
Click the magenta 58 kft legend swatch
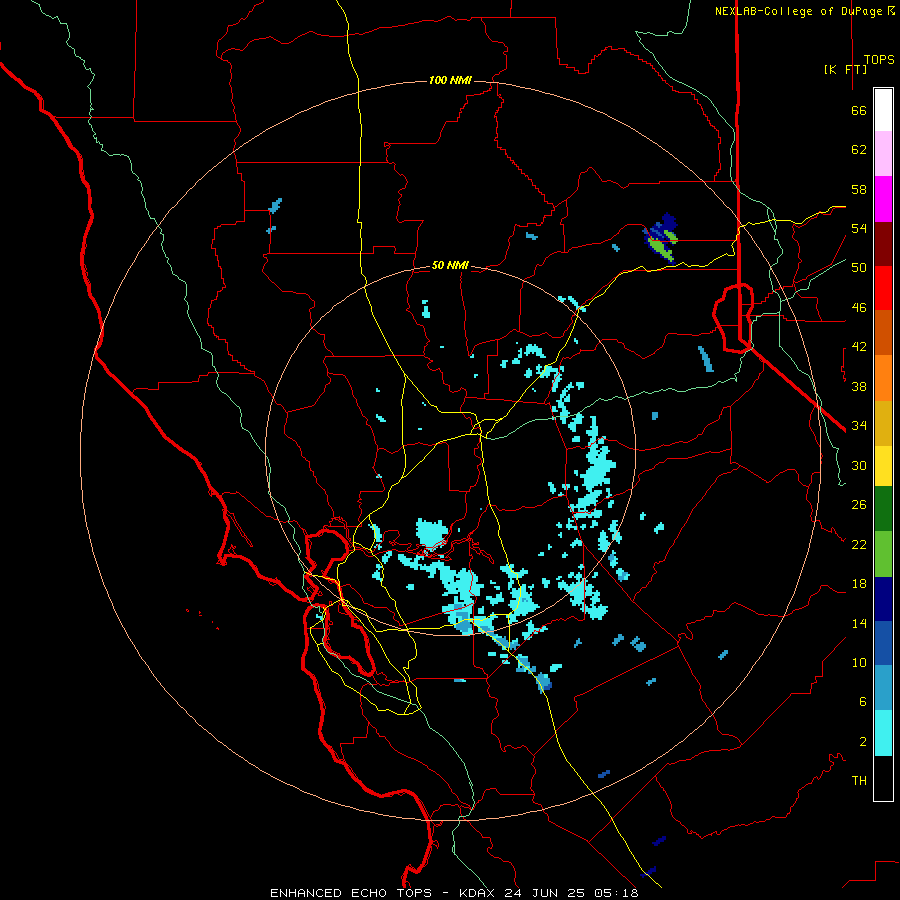[x=883, y=199]
